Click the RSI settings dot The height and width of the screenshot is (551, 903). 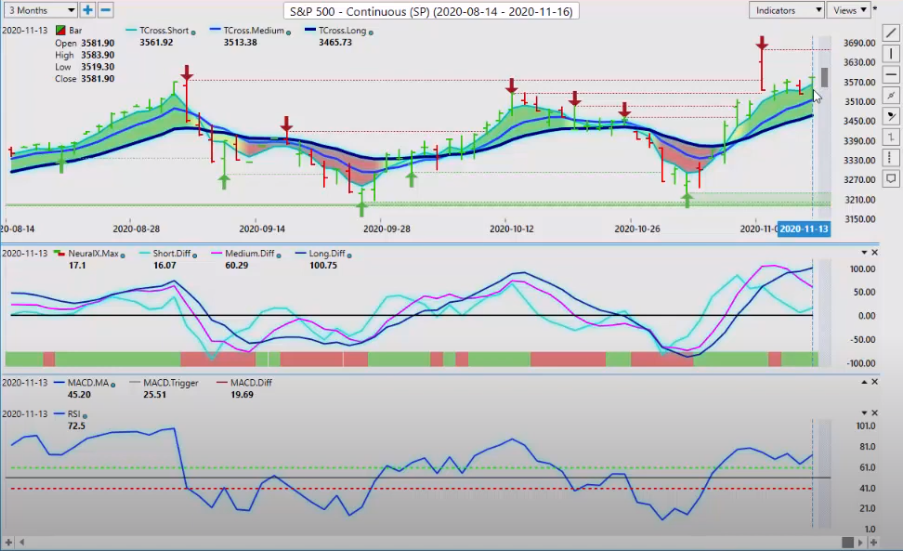click(x=85, y=416)
